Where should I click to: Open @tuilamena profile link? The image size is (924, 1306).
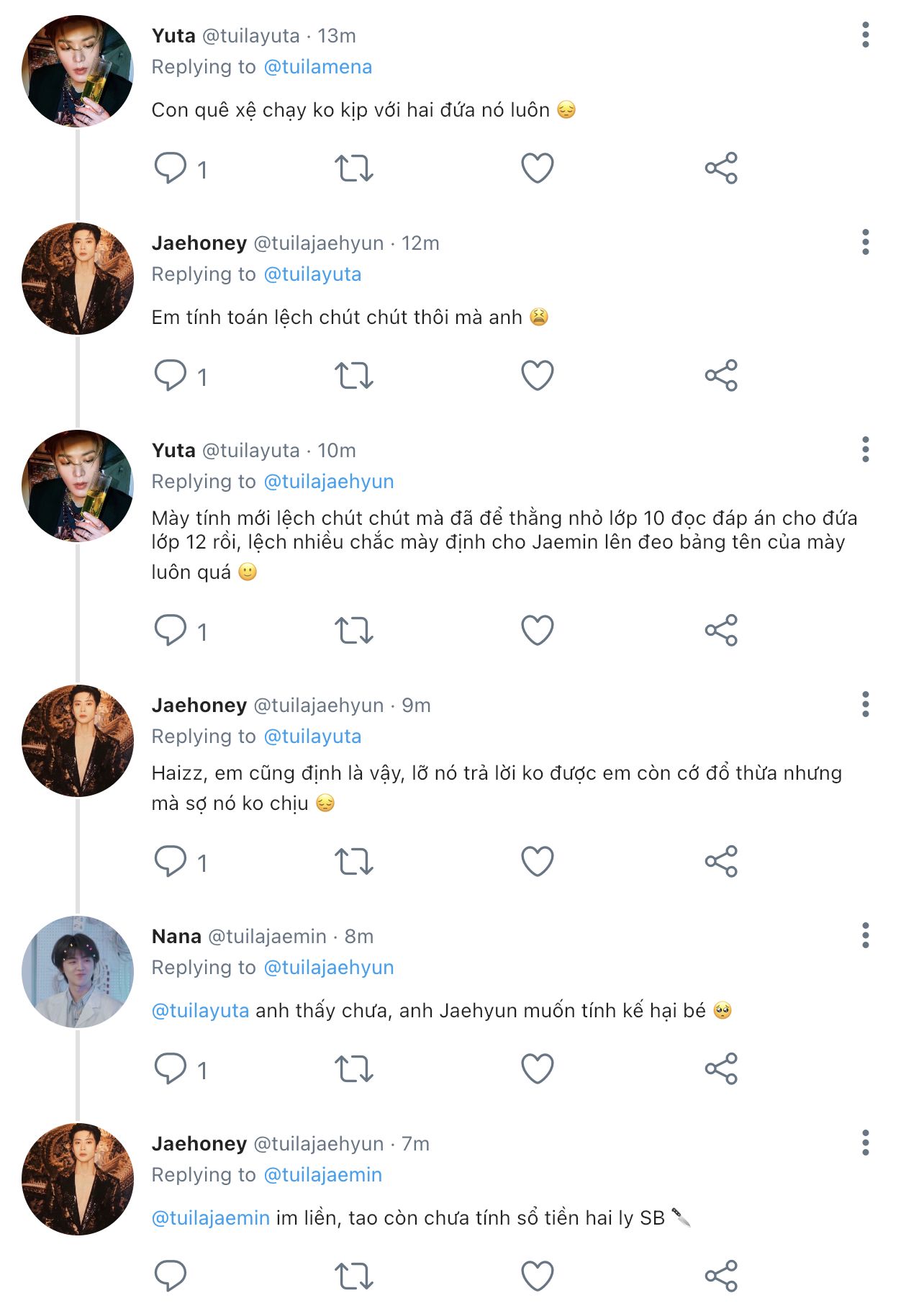pos(318,67)
